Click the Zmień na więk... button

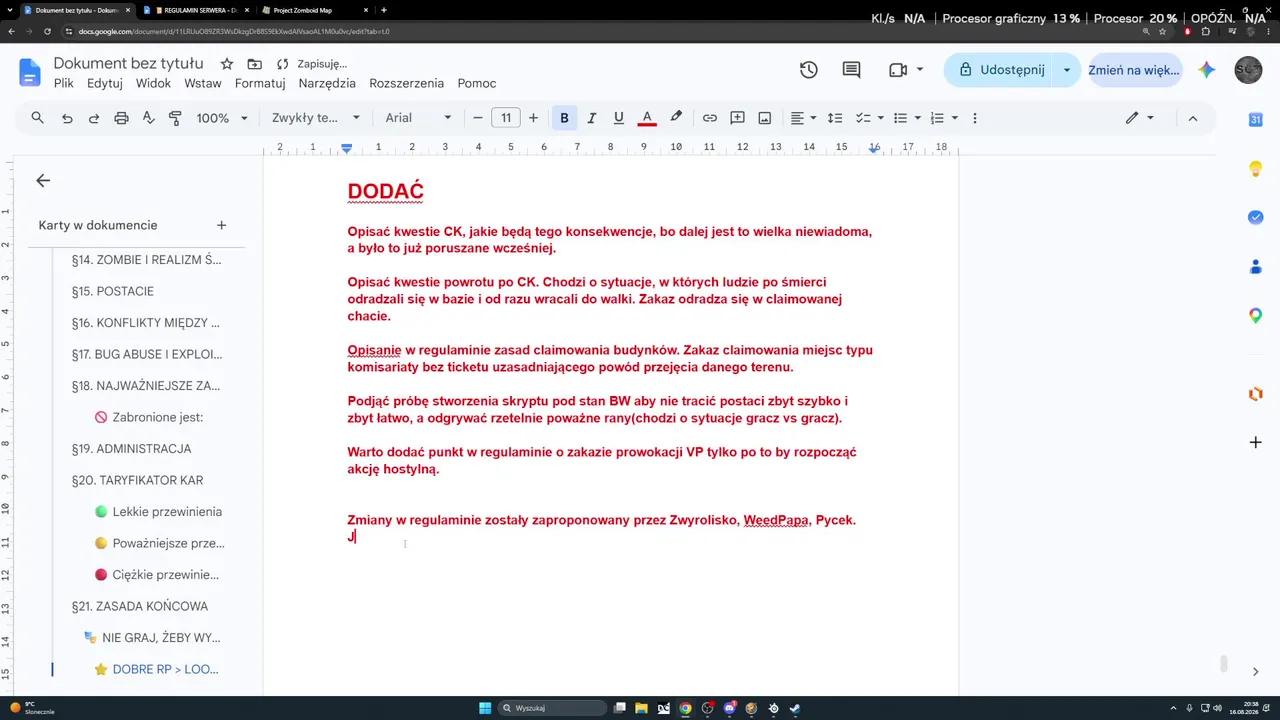[x=1133, y=70]
